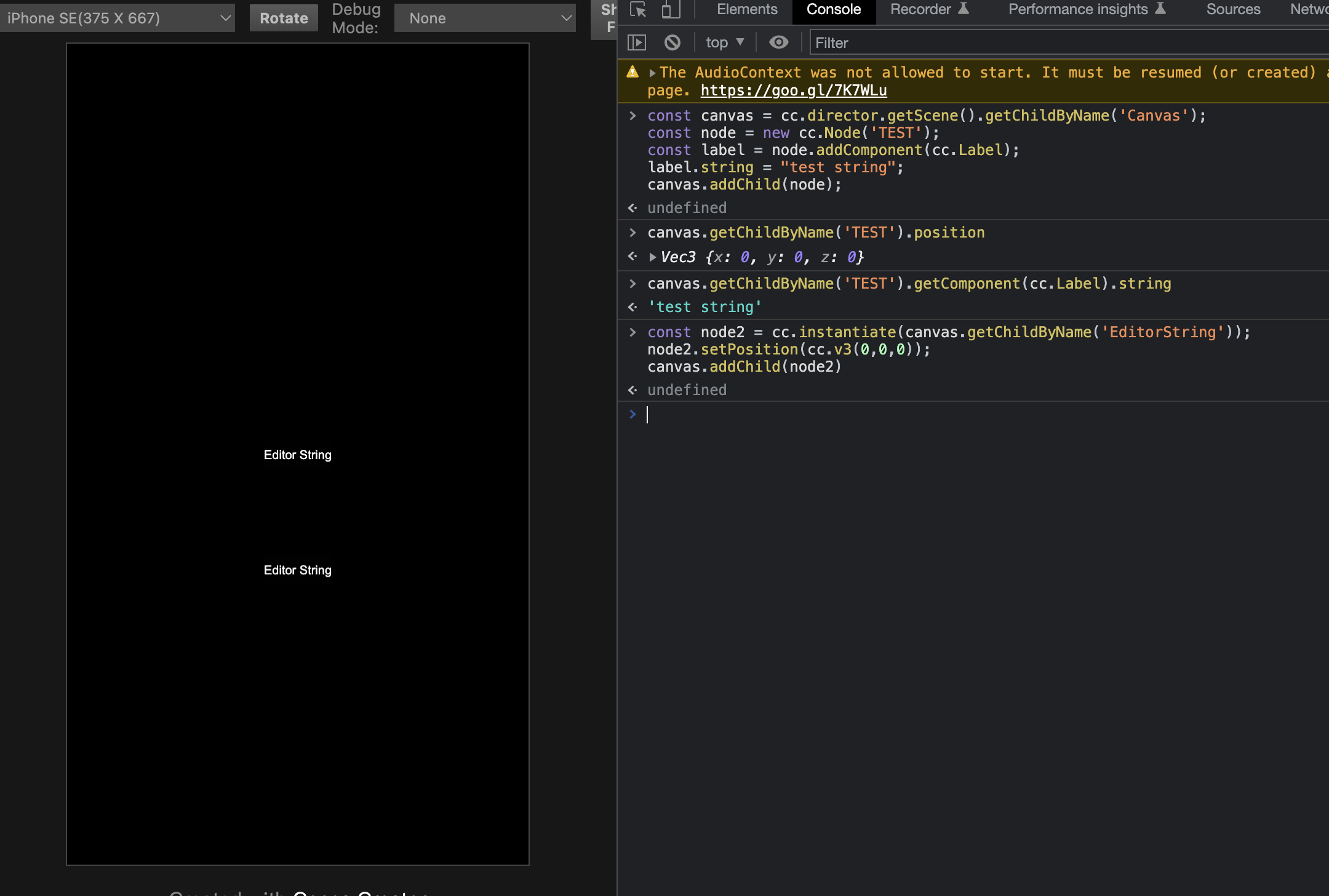The image size is (1329, 896).
Task: Switch to the Sources tab
Action: 1233,10
